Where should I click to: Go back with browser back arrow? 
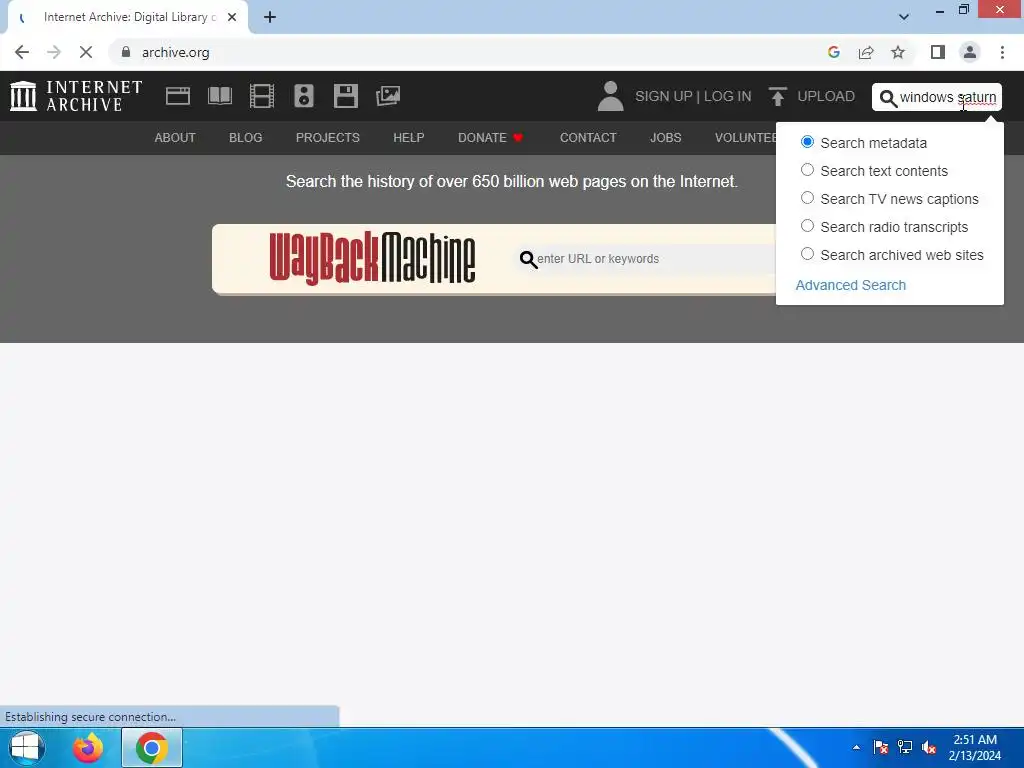(x=22, y=52)
